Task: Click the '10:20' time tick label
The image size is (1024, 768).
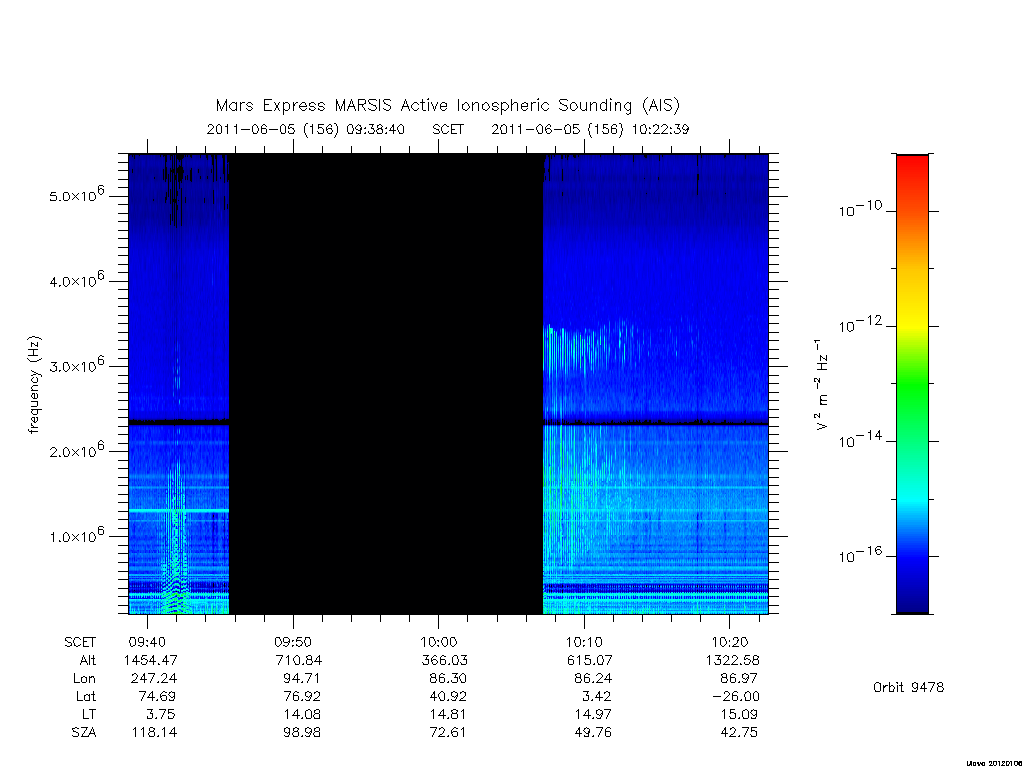Action: 730,642
